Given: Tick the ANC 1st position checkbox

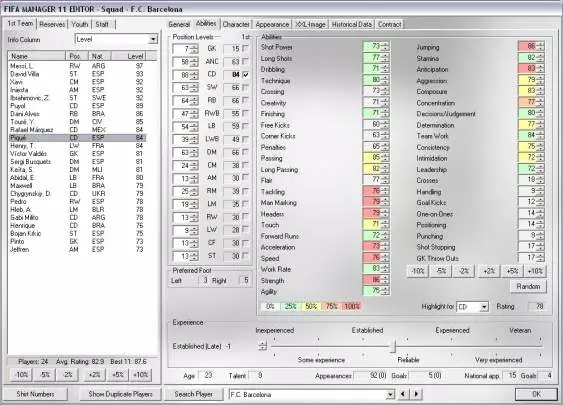Looking at the screenshot, I should tap(245, 61).
